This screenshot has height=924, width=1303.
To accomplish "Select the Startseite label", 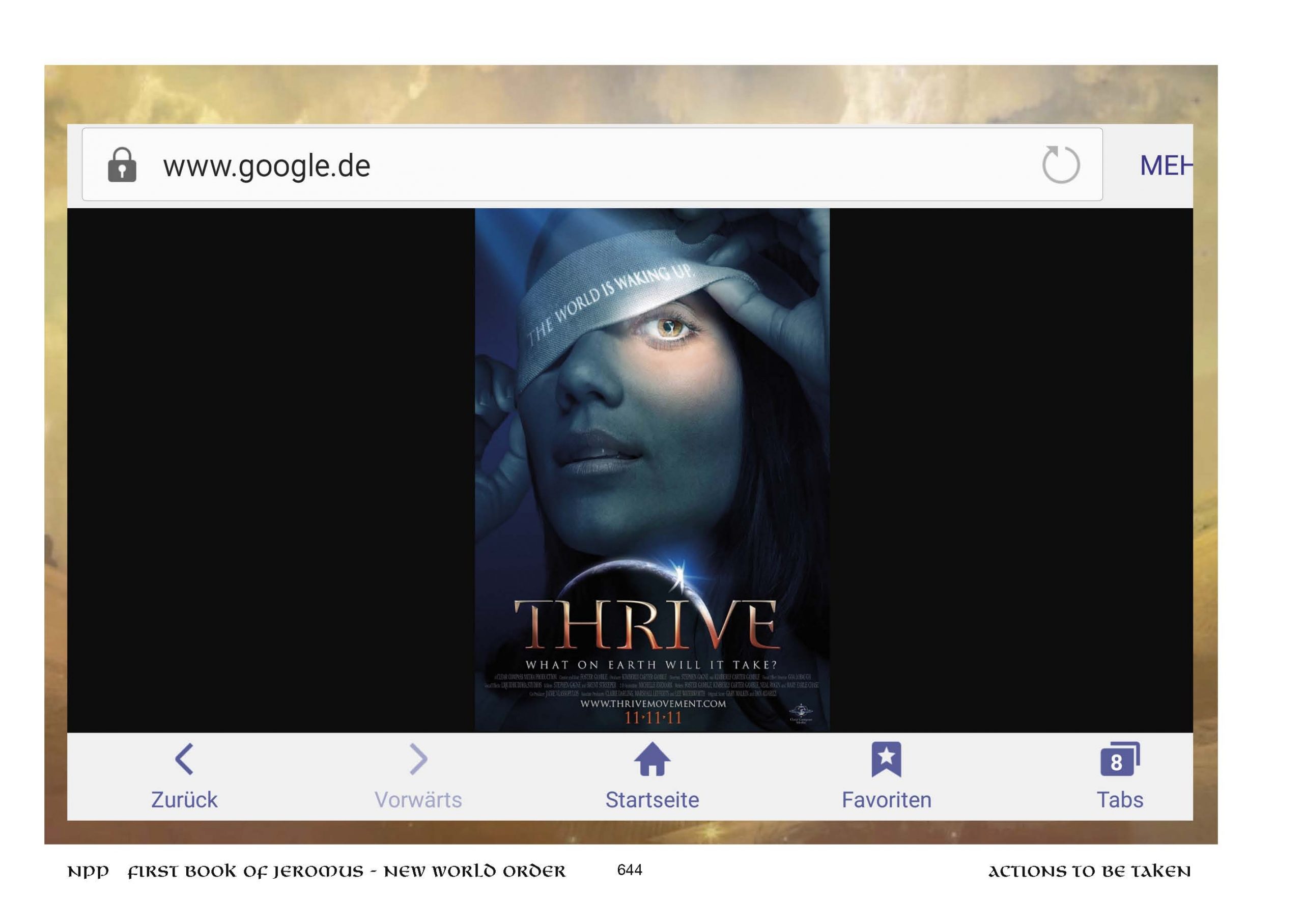I will (652, 800).
